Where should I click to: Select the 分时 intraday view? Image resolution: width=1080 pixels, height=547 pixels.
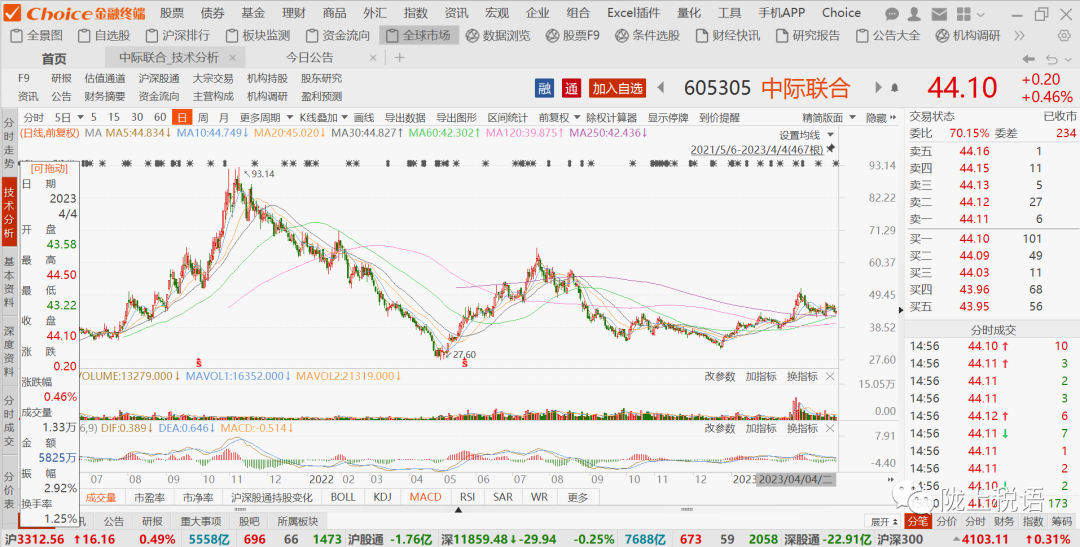(x=33, y=118)
